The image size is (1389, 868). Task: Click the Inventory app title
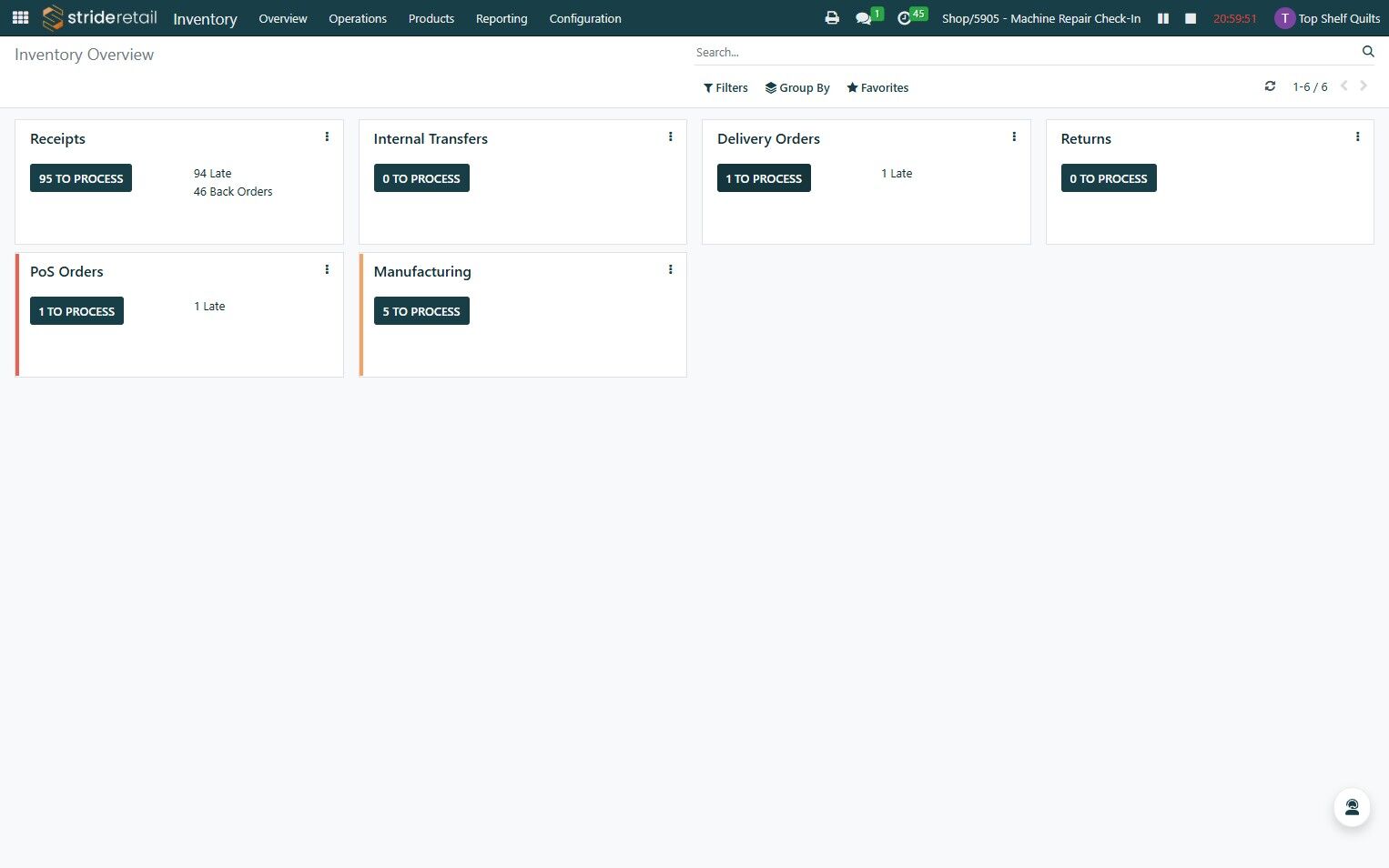[205, 19]
